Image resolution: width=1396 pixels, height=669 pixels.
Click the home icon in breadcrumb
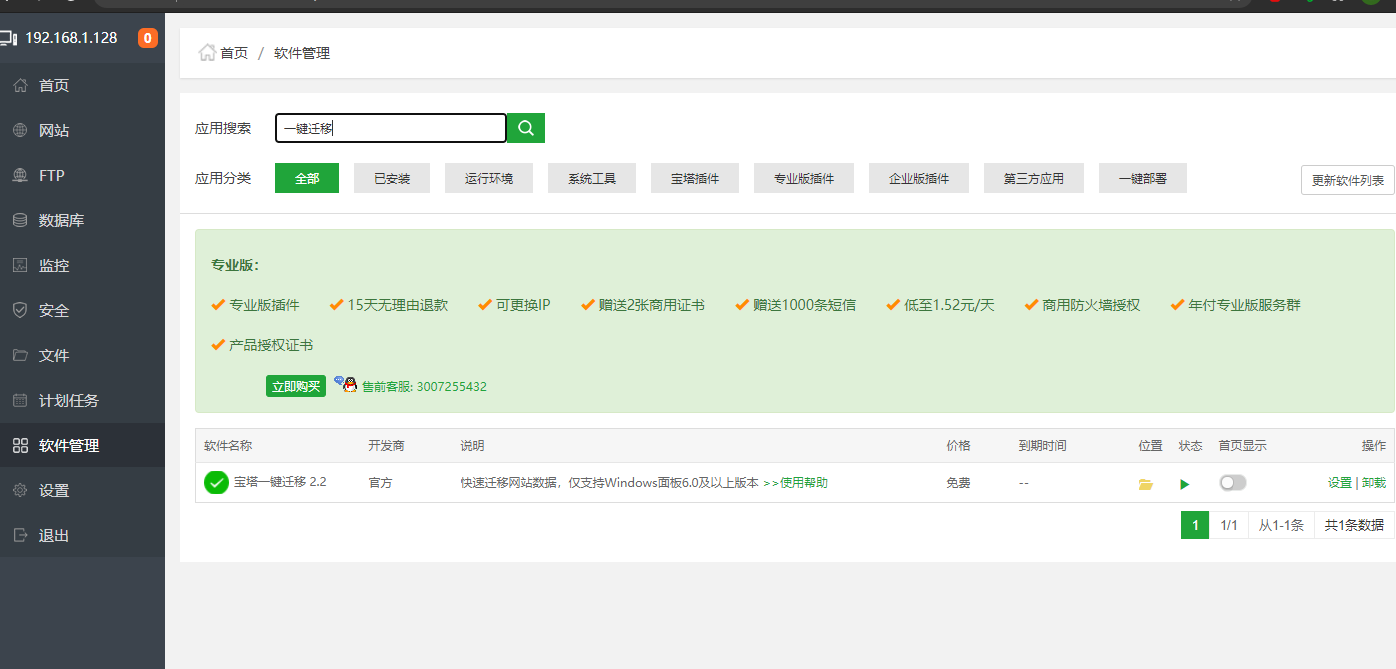point(207,53)
